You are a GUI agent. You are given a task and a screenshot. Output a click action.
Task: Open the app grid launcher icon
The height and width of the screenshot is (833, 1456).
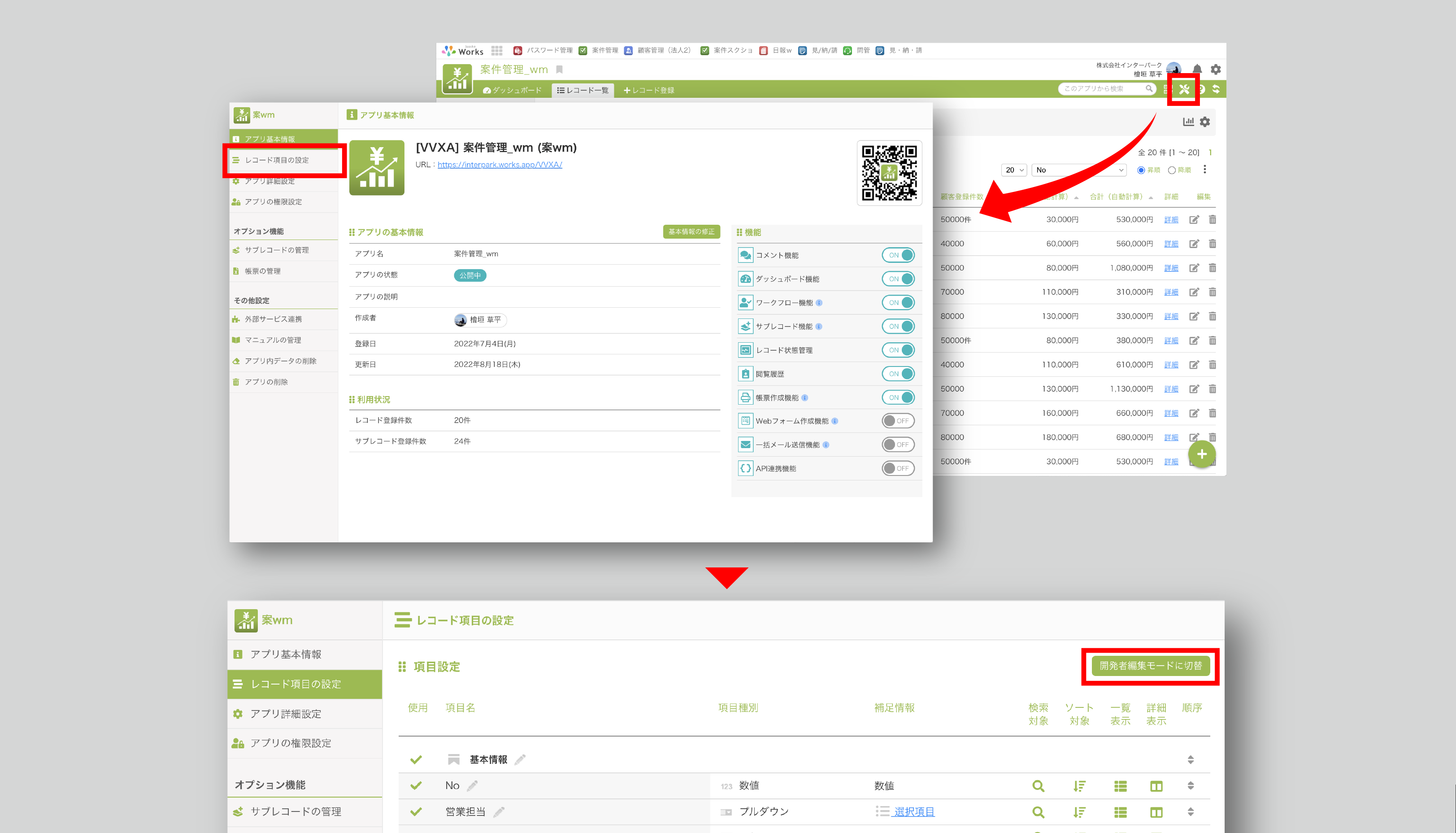click(x=496, y=50)
